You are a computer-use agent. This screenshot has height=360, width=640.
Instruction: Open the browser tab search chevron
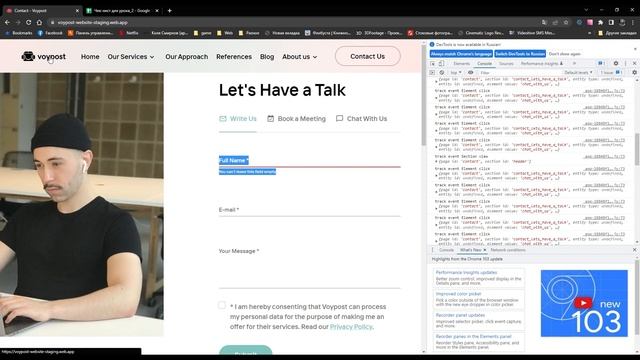[586, 10]
